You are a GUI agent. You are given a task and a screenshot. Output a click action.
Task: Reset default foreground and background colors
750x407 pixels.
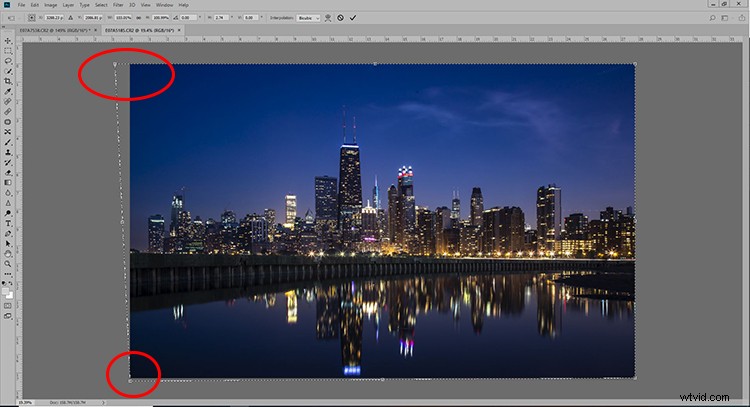(4, 284)
